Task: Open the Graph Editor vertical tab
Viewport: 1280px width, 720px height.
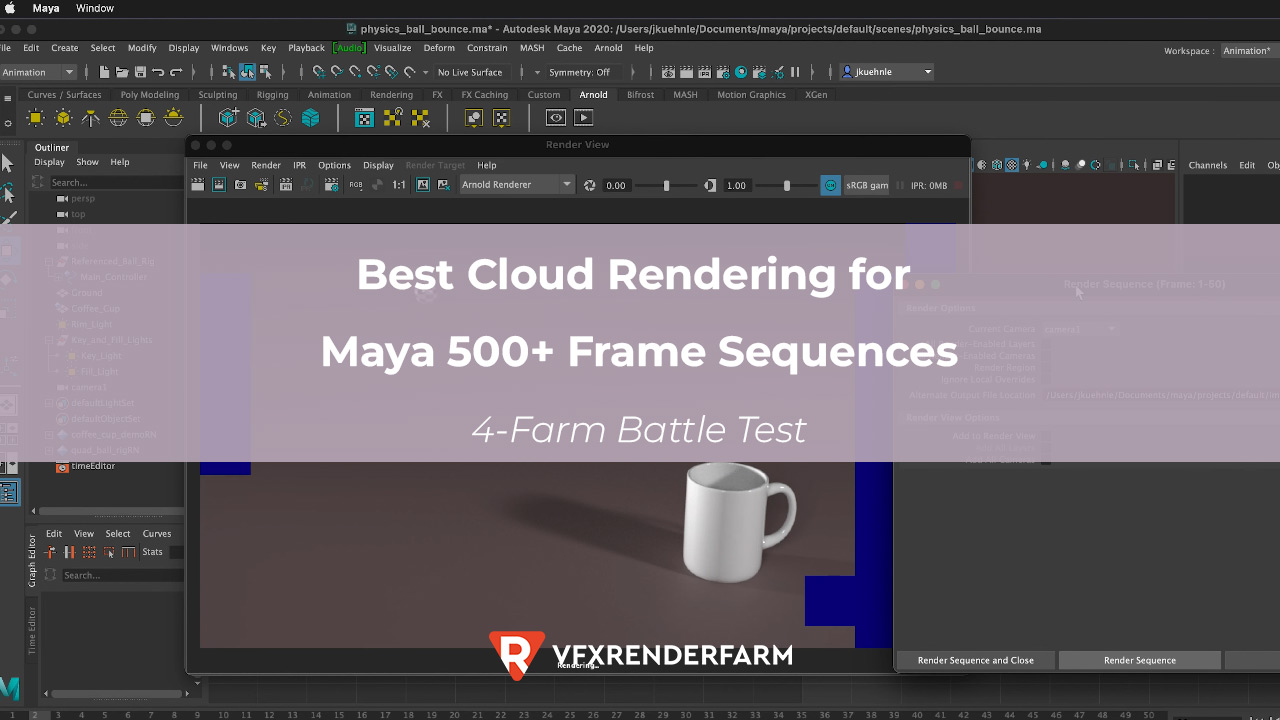Action: click(x=32, y=561)
